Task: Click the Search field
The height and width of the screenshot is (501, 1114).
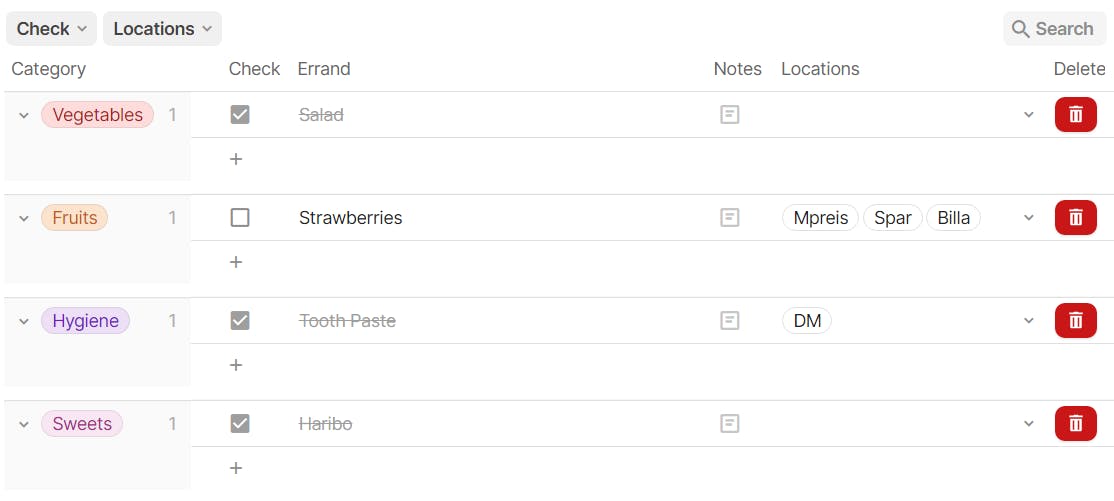Action: pyautogui.click(x=1054, y=28)
